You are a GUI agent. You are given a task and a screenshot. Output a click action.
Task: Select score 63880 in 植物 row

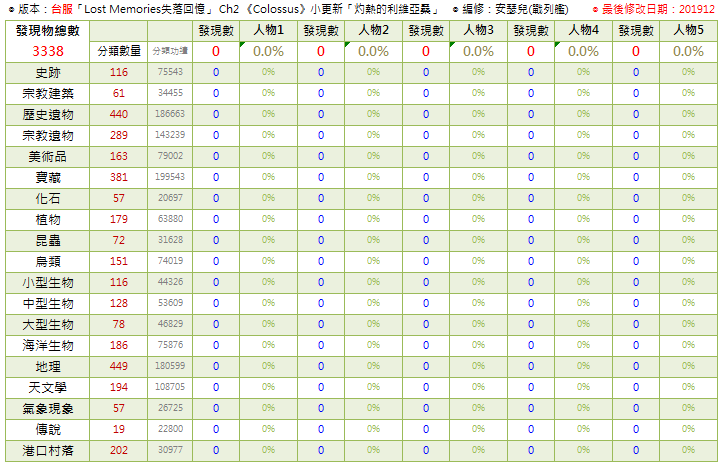click(170, 219)
